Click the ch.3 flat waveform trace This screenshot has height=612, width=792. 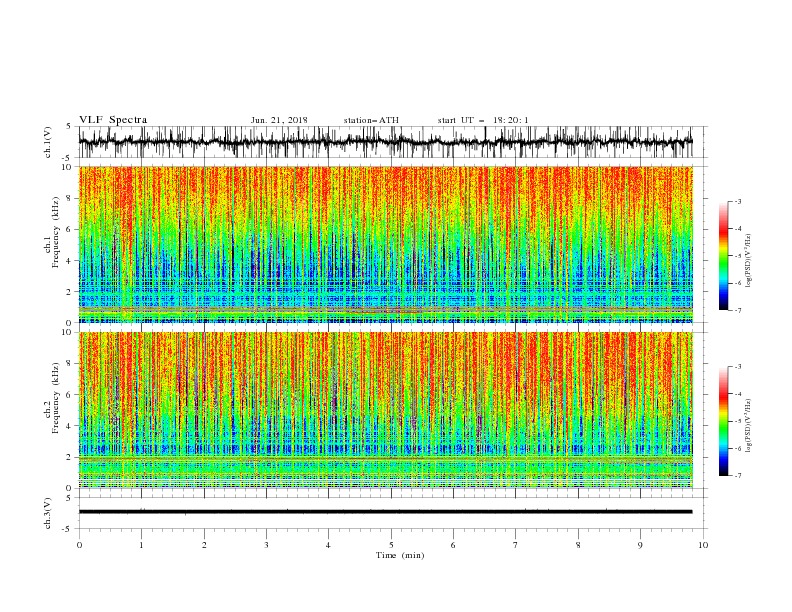(x=385, y=512)
